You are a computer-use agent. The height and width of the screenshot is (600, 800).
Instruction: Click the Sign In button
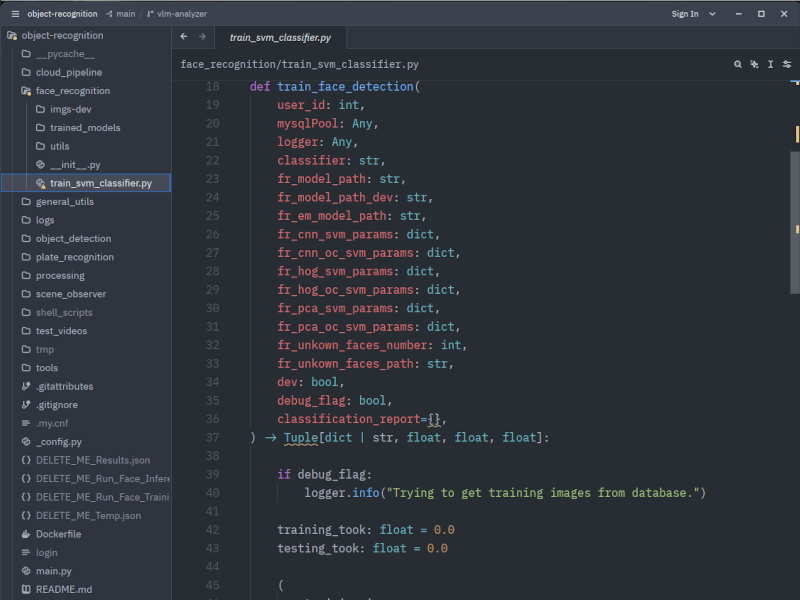(685, 14)
